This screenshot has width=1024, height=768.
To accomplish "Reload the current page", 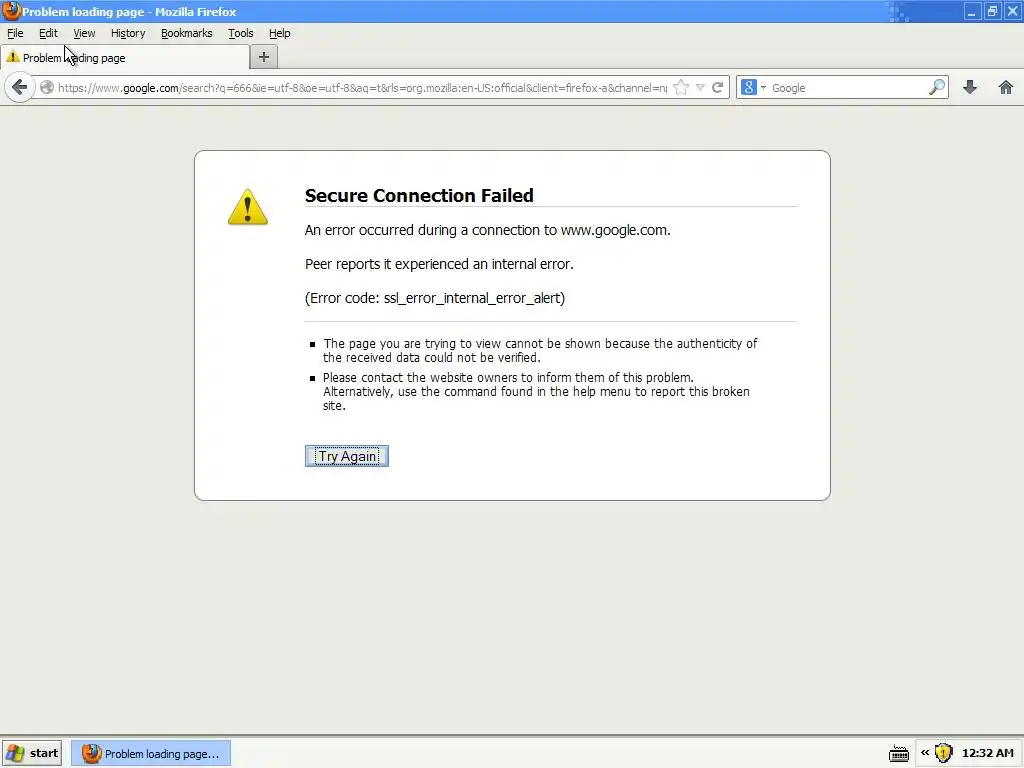I will point(718,88).
